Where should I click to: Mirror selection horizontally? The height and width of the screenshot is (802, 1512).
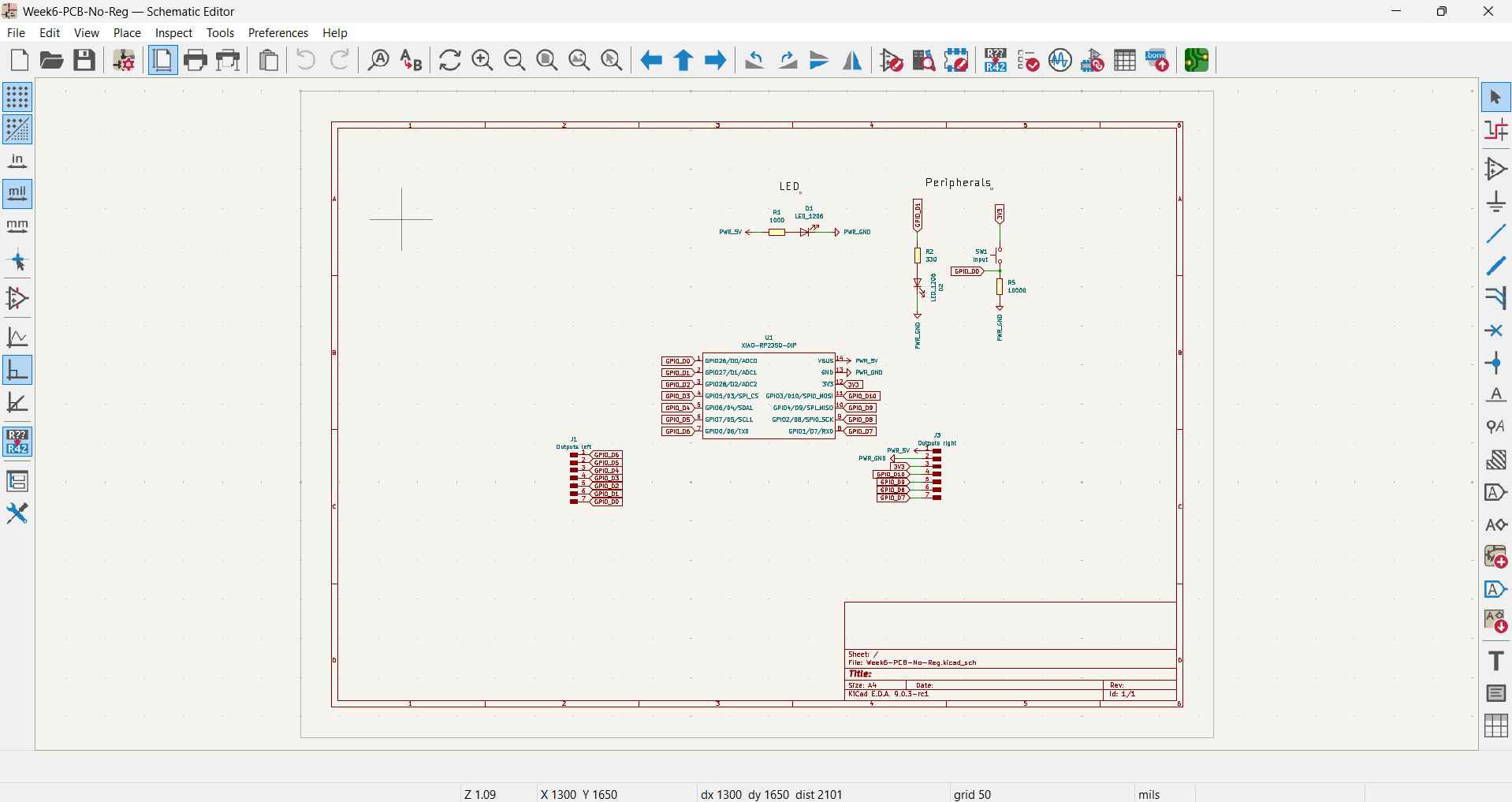pos(852,60)
